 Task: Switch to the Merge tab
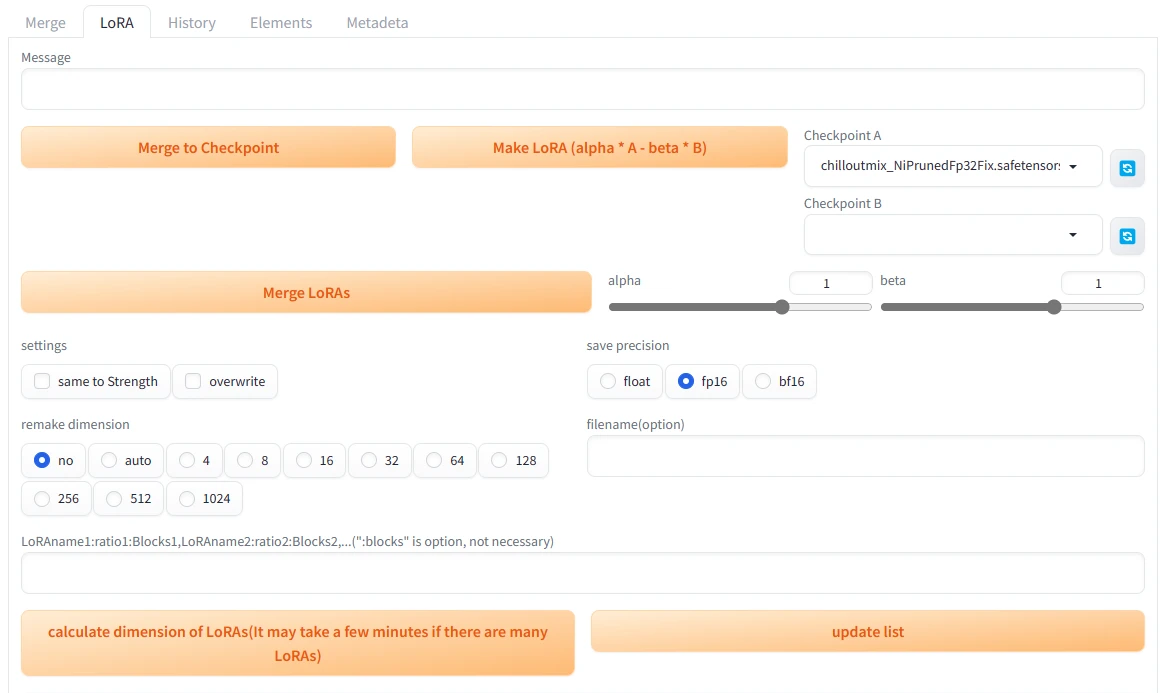pos(46,22)
